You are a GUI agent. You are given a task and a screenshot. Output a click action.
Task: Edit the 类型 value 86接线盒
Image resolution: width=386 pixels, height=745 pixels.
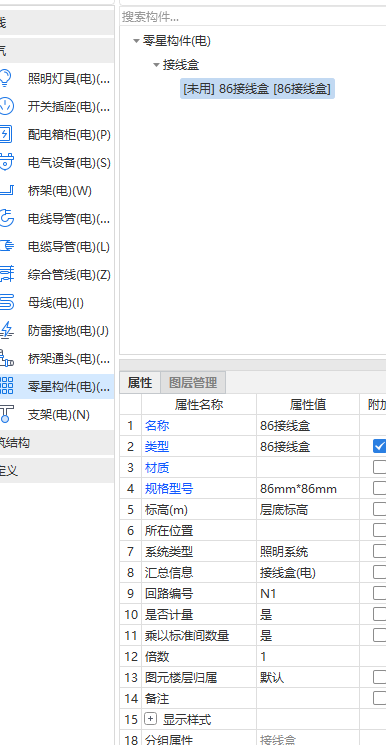click(308, 446)
